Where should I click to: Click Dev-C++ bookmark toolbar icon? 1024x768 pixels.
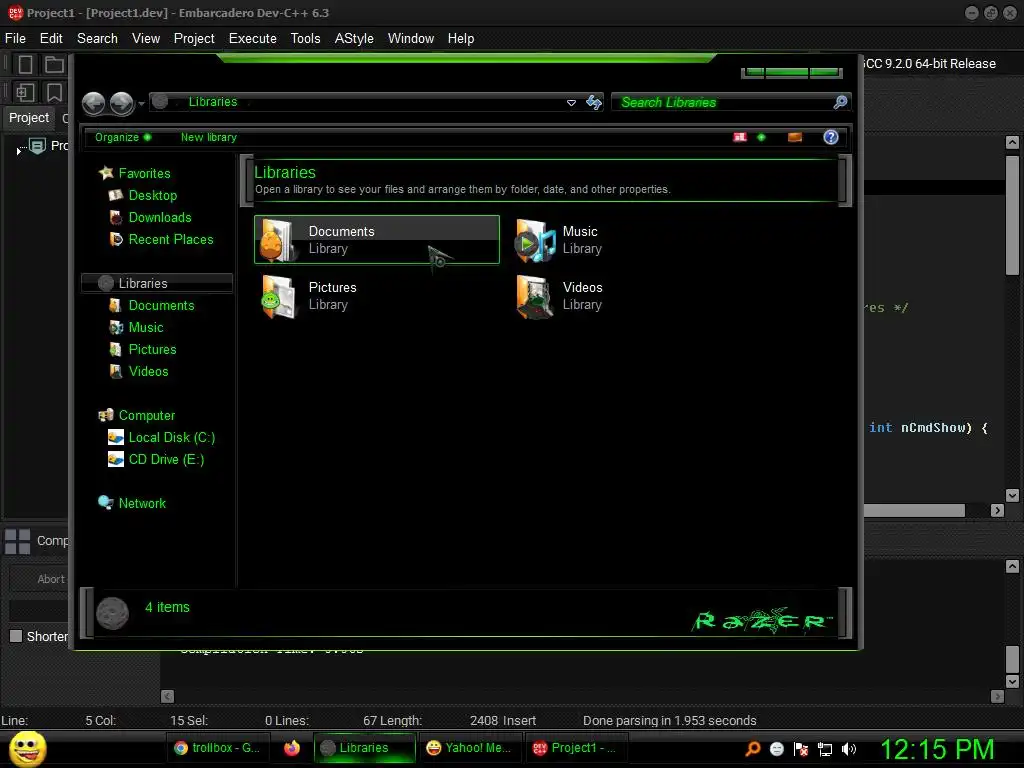(54, 92)
